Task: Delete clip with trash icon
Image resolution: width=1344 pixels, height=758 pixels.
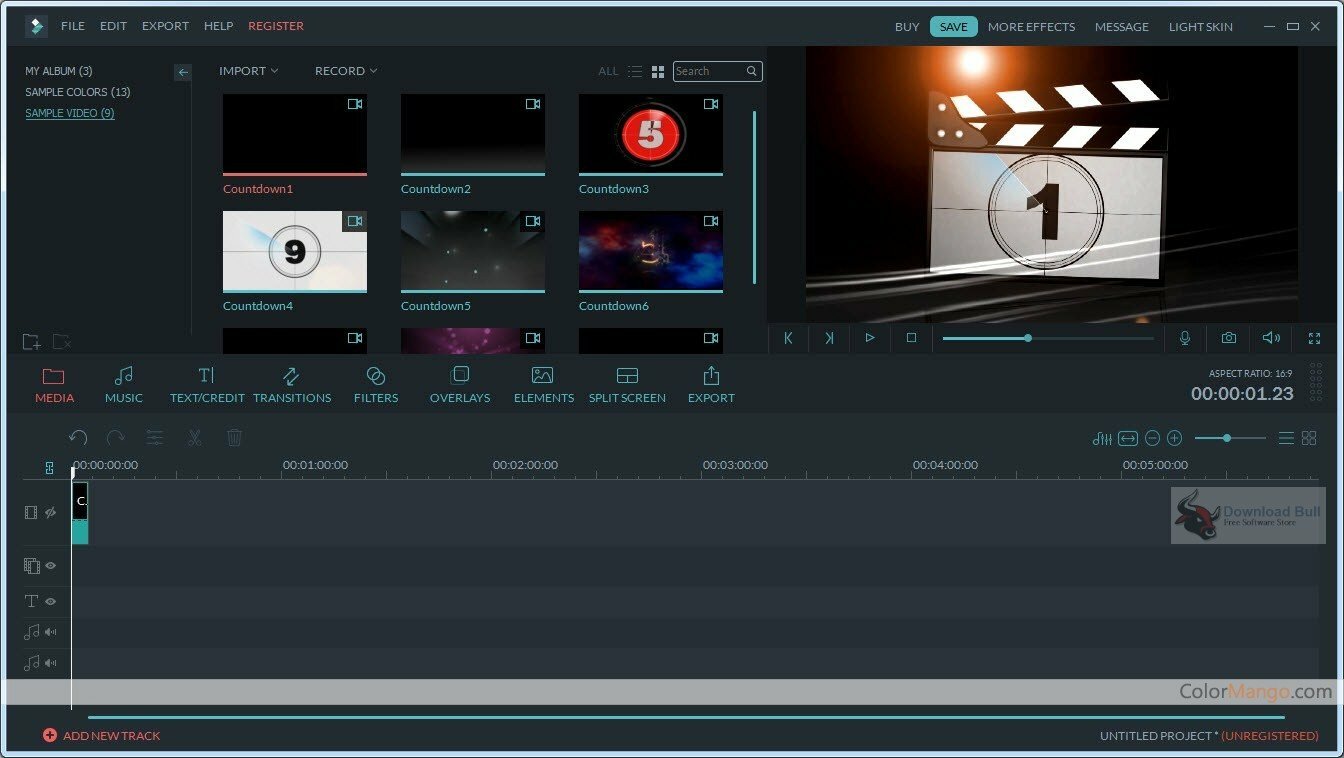Action: 234,438
